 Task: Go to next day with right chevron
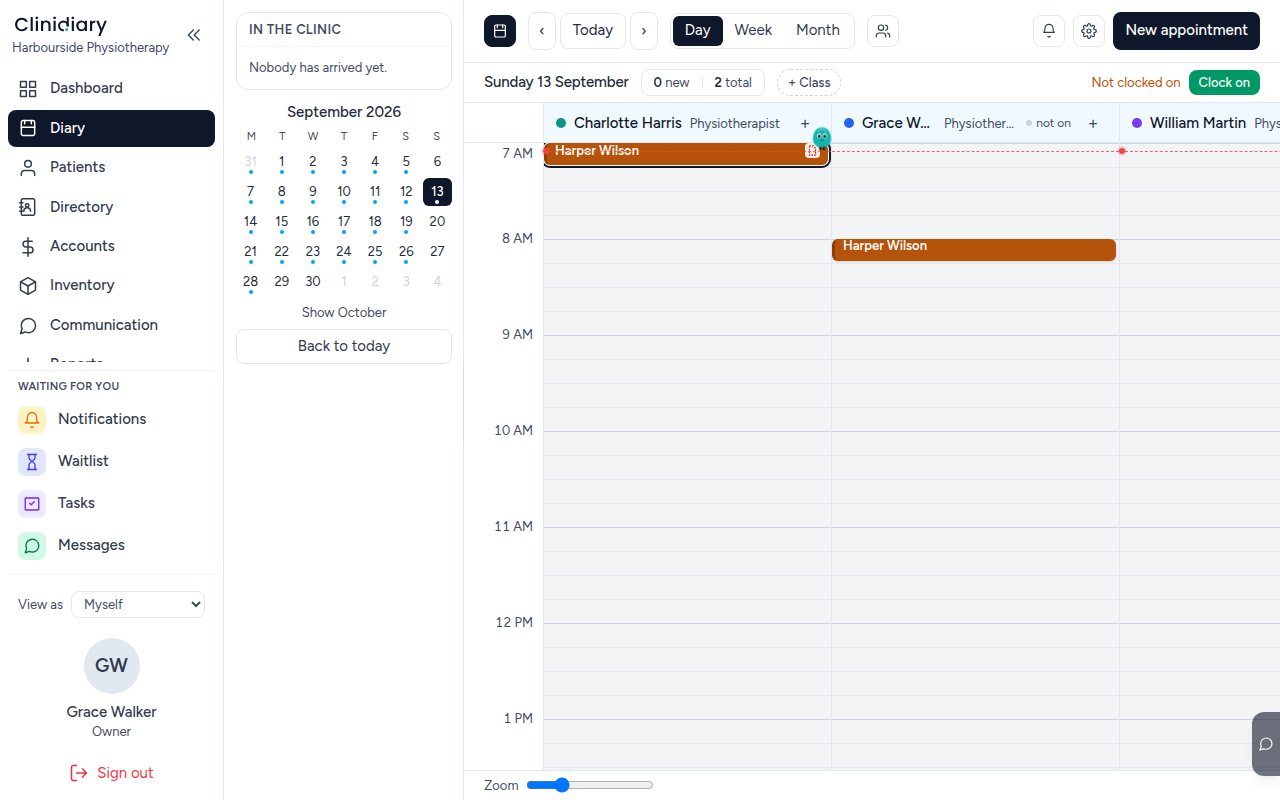[x=644, y=31]
